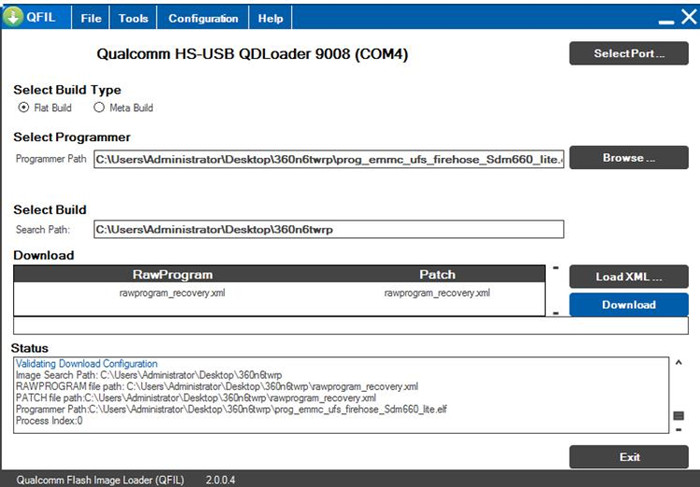Close the QFIL window
Viewport: 700px width, 487px height.
point(689,17)
